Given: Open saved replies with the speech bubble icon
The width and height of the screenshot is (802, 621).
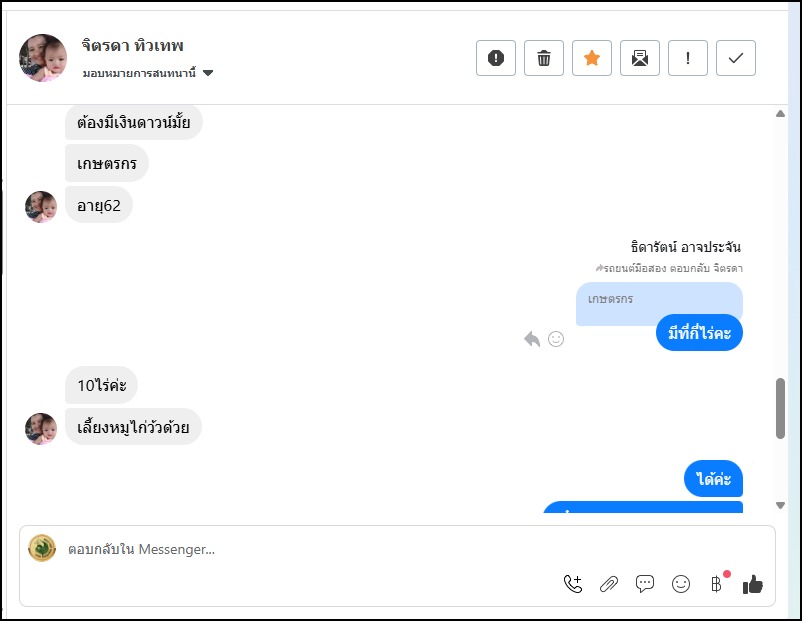Looking at the screenshot, I should coord(644,584).
